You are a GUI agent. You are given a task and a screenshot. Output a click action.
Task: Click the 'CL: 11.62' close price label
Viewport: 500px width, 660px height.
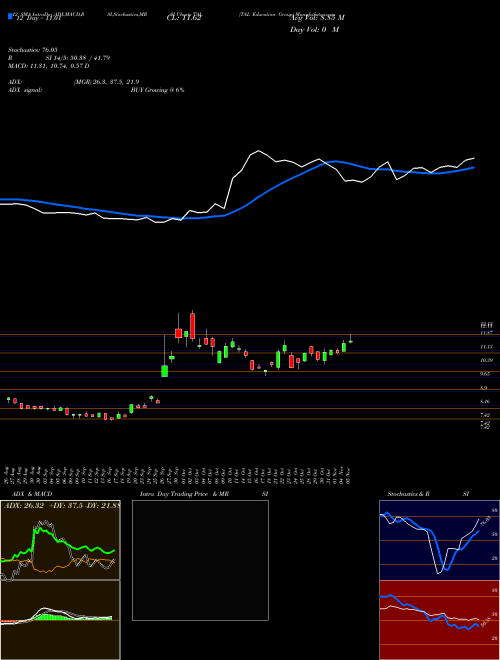(x=184, y=18)
